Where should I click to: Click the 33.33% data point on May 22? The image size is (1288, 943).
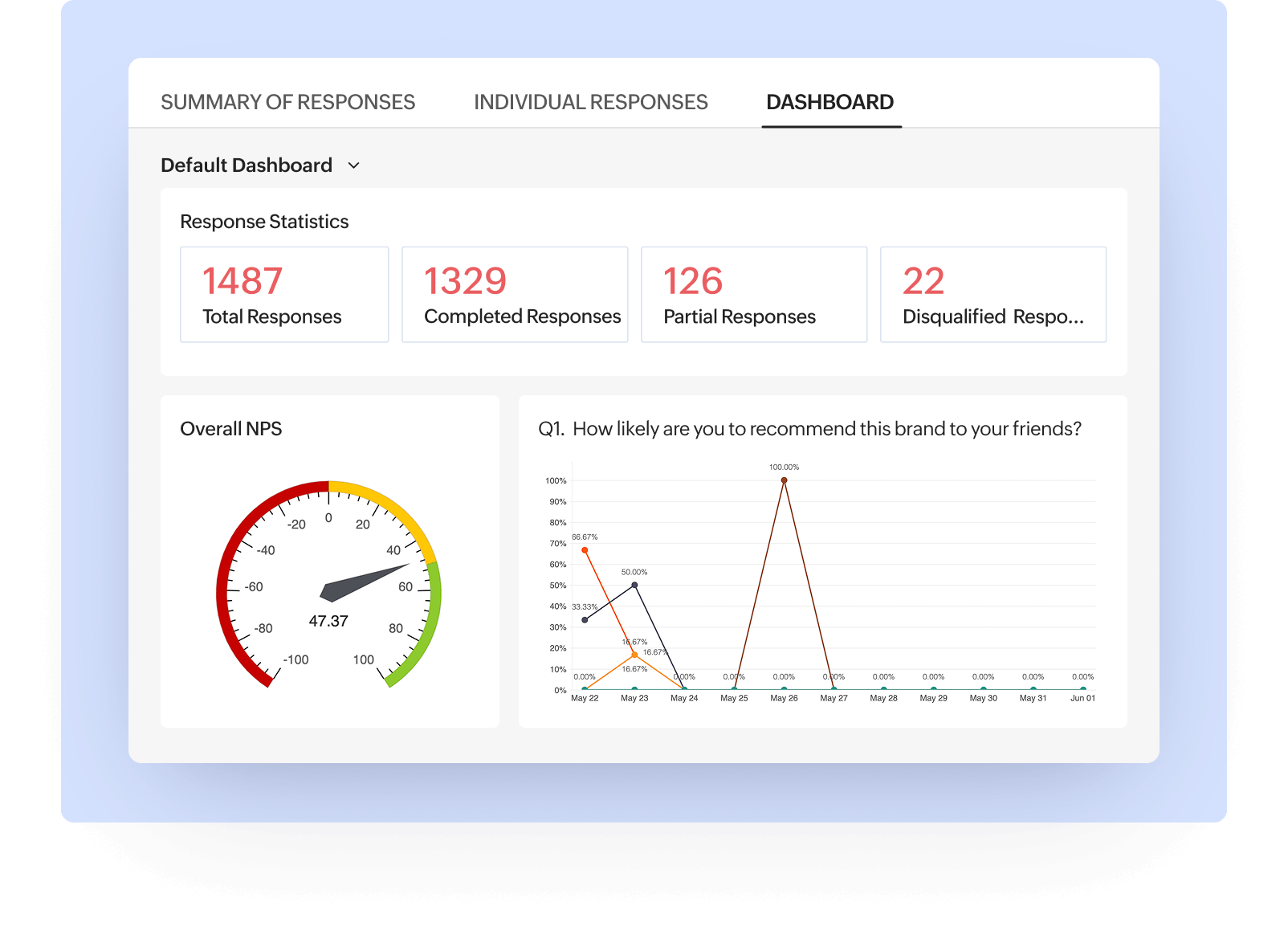[x=585, y=620]
